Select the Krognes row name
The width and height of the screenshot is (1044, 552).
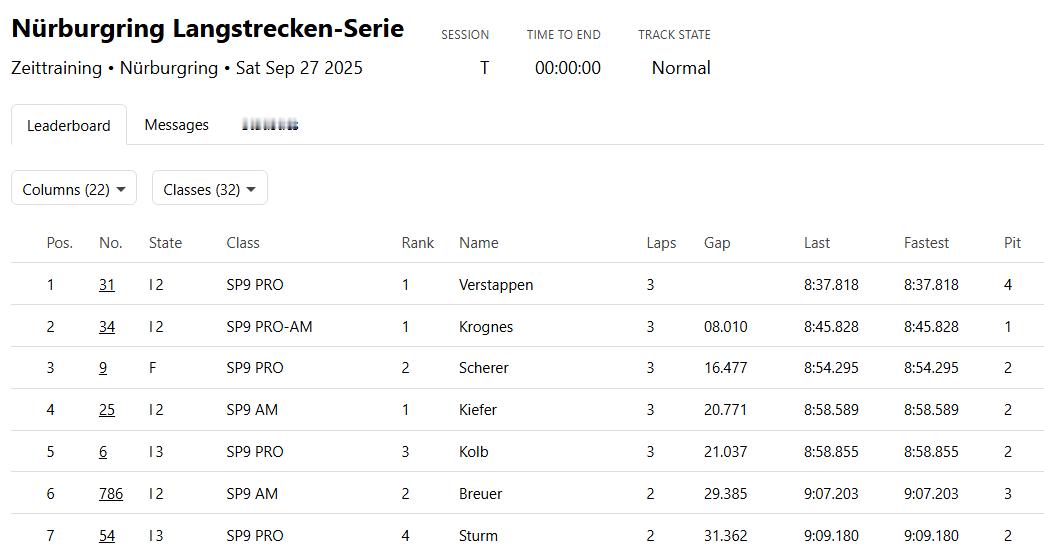486,326
